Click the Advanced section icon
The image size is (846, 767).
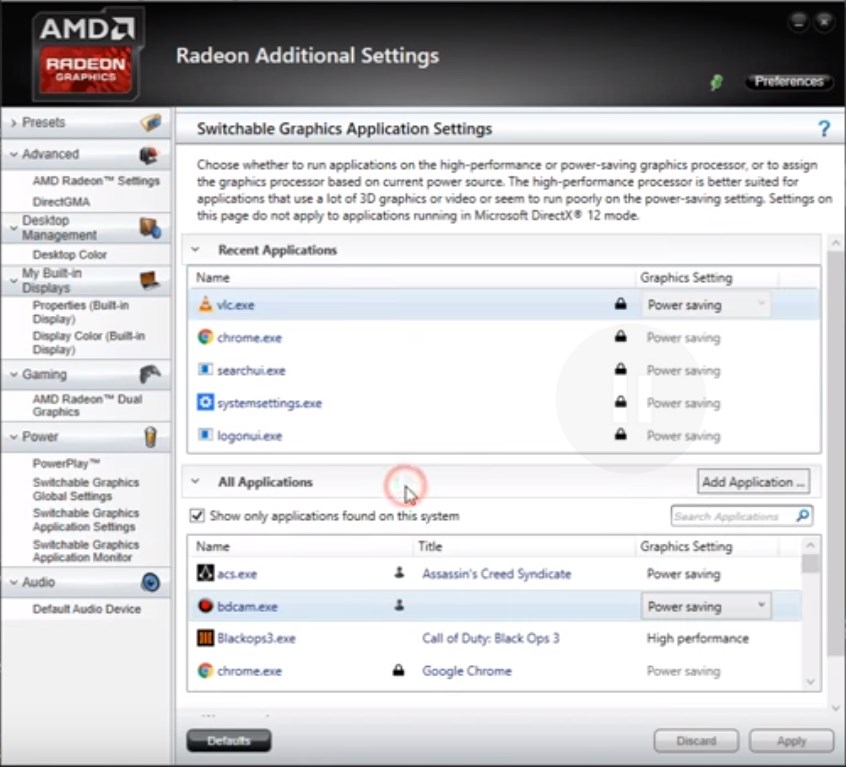(149, 155)
